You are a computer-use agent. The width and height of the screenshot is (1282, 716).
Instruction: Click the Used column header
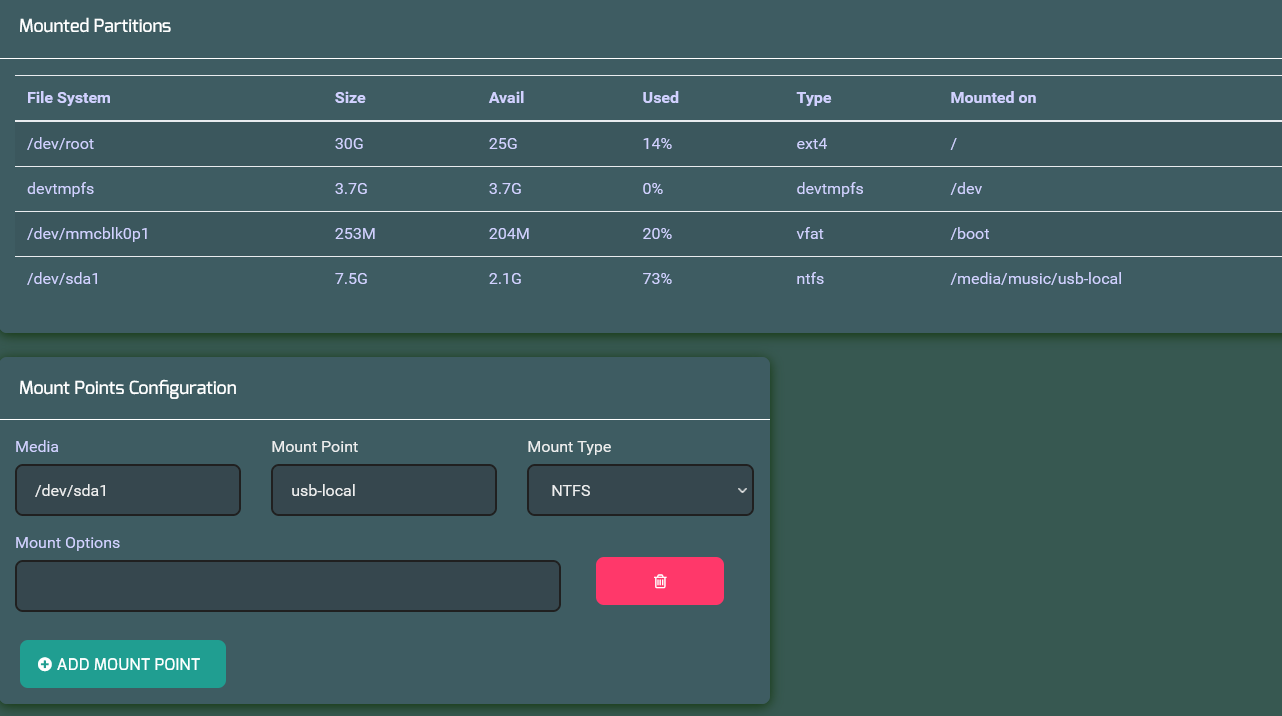tap(660, 98)
